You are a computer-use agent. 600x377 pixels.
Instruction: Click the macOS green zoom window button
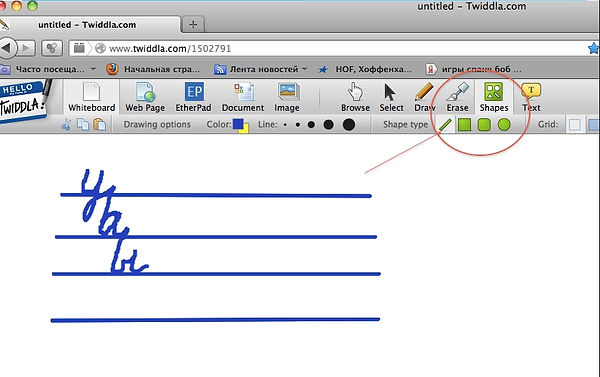33,5
